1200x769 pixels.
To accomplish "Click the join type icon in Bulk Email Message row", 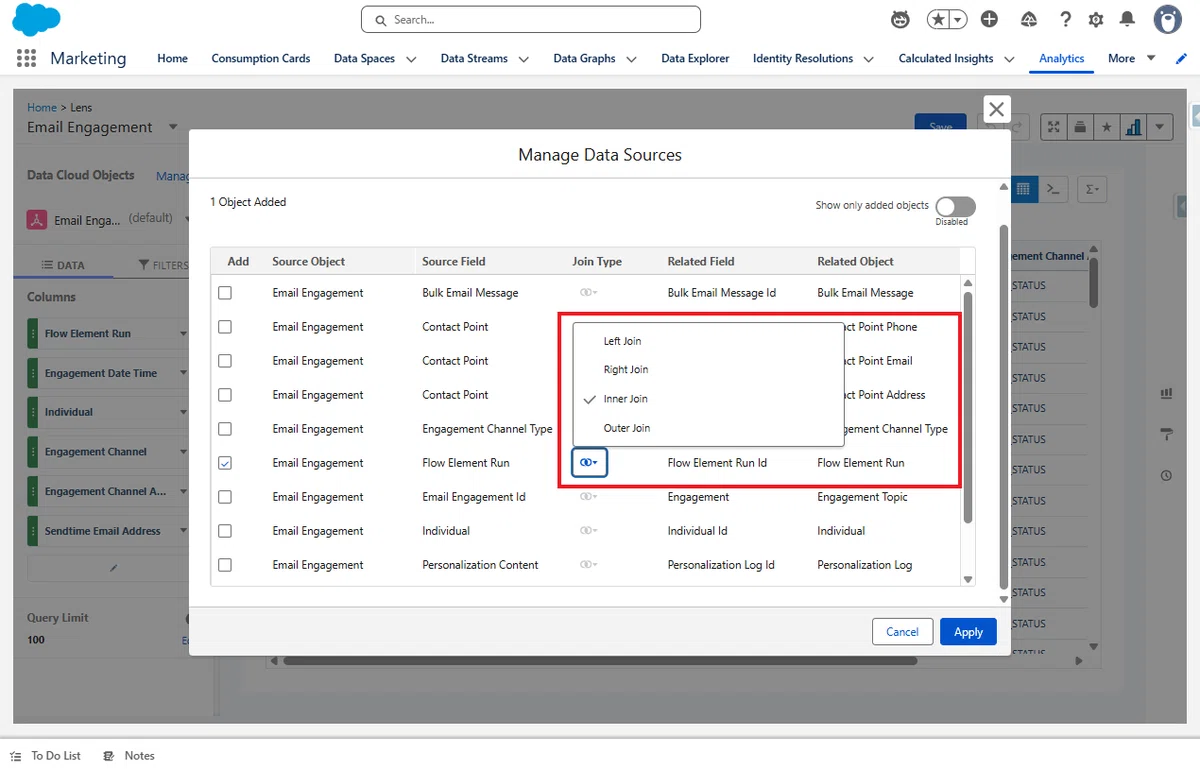I will tap(588, 293).
